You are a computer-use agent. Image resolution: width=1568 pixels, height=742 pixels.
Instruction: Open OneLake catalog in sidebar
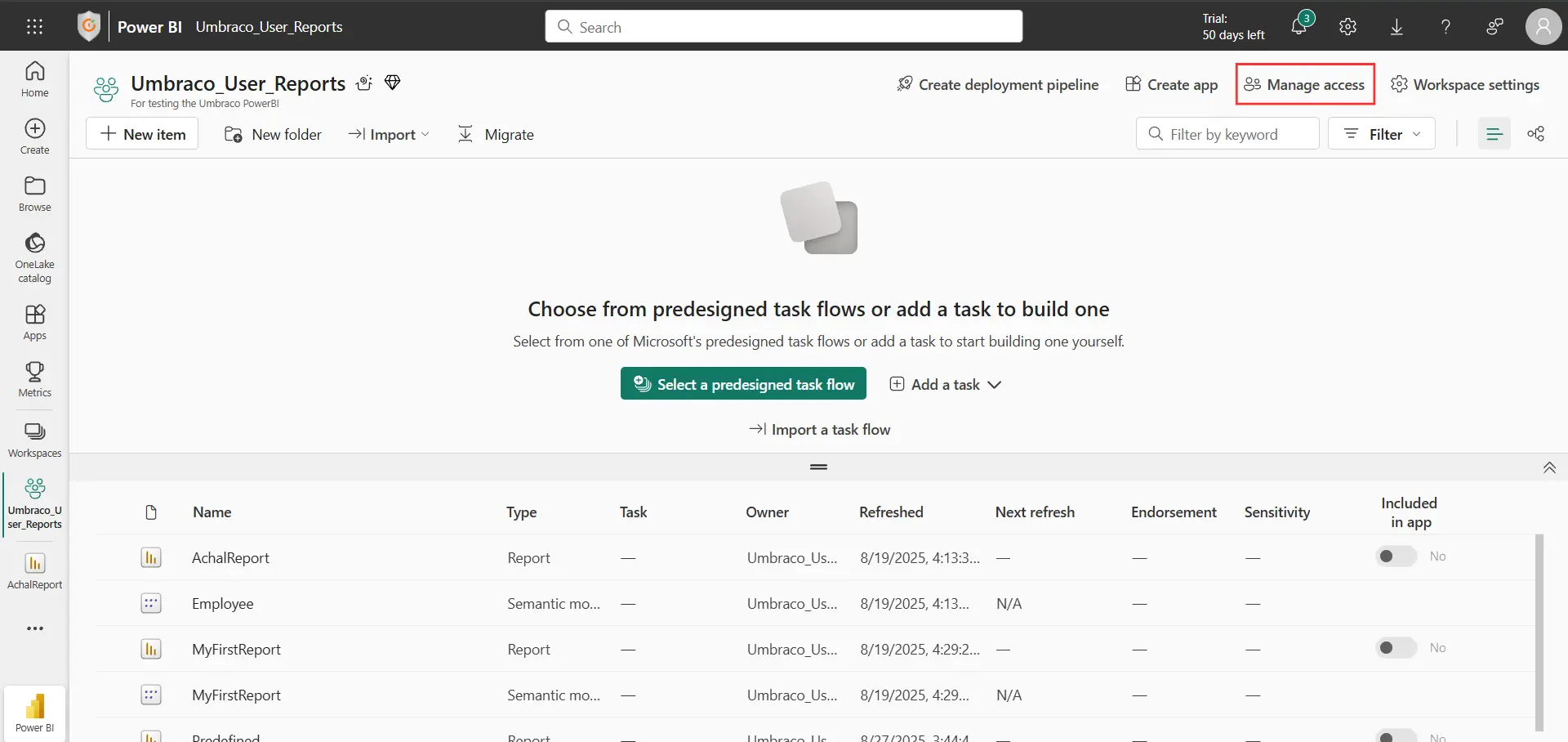[34, 257]
